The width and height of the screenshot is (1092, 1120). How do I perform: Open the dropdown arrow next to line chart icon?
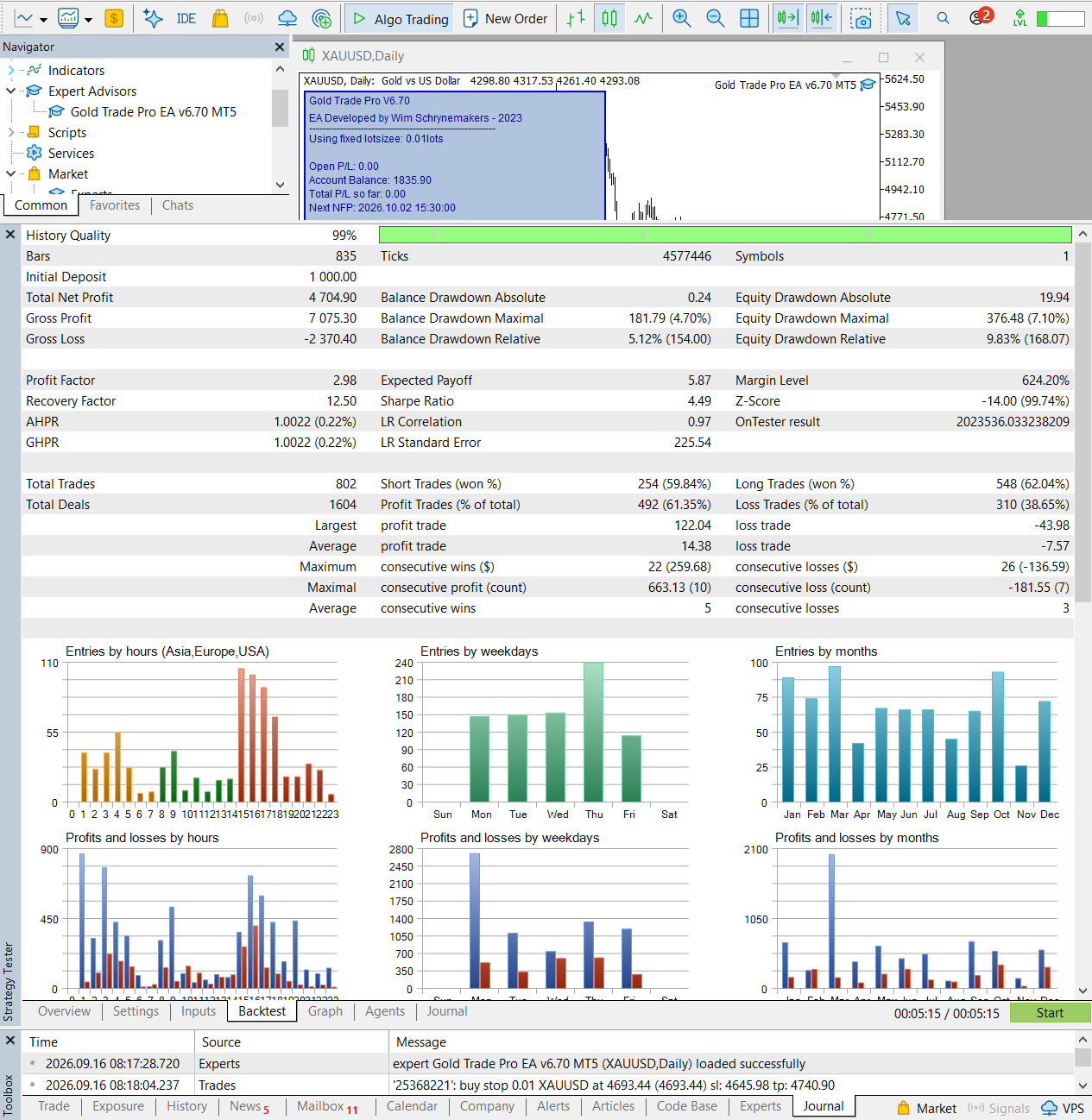[43, 19]
